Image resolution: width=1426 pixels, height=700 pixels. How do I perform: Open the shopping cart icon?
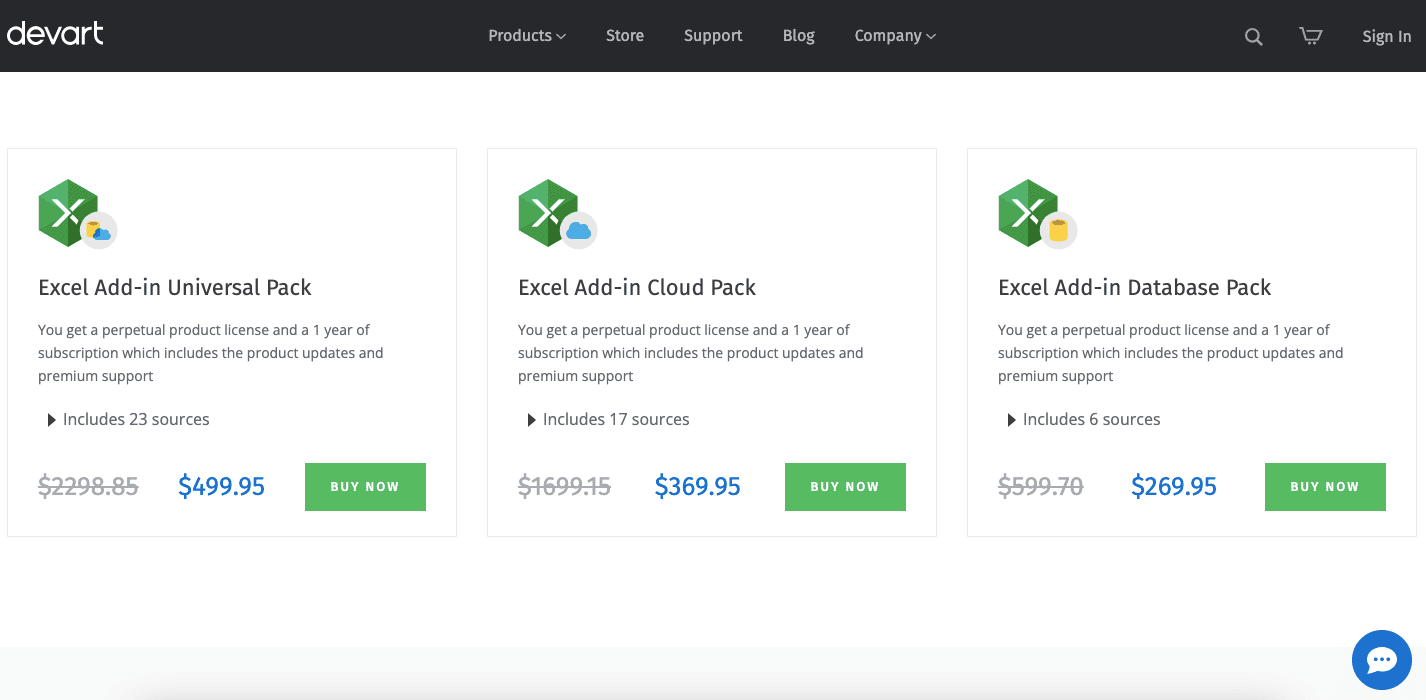pos(1310,36)
